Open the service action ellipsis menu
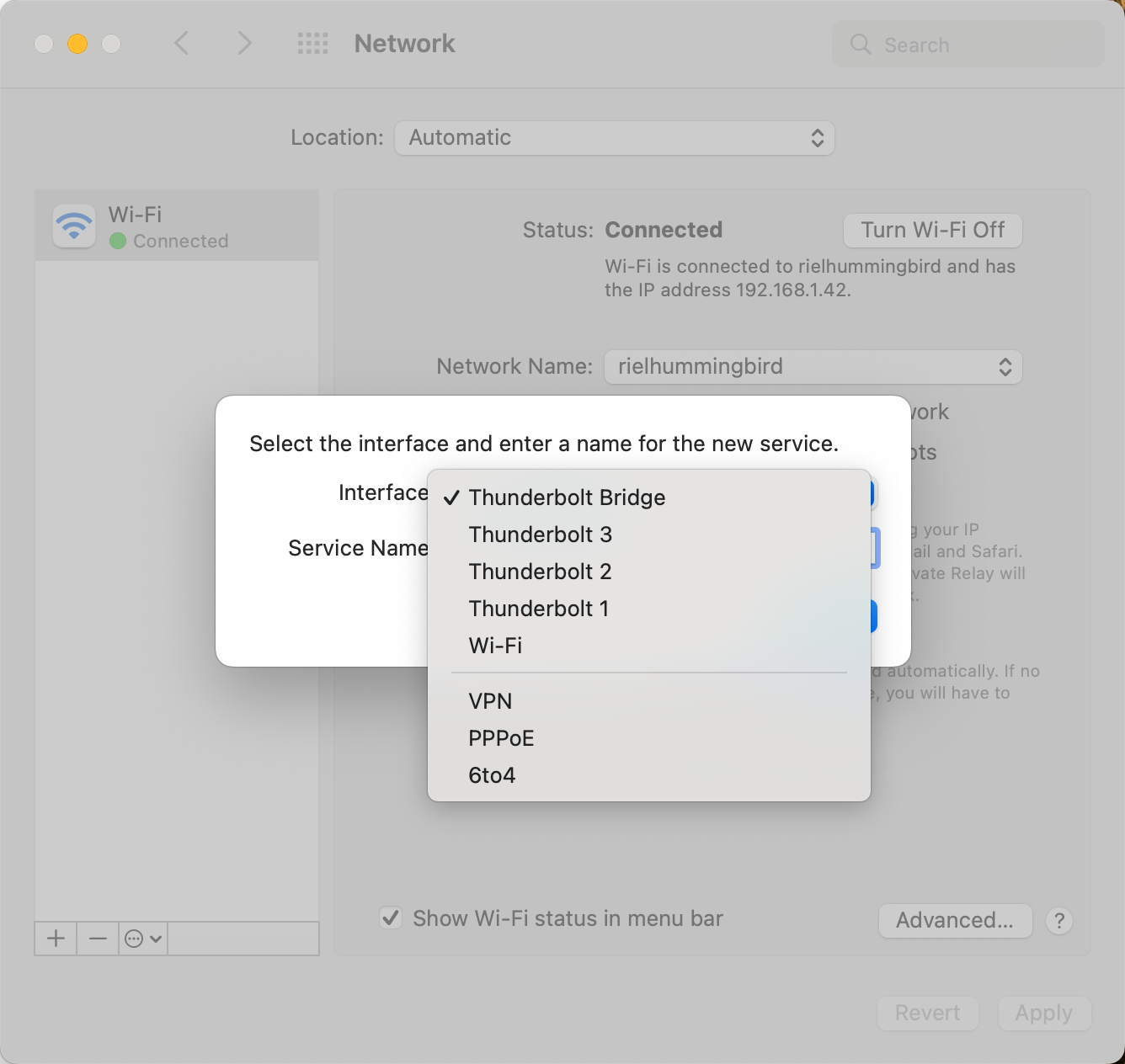The image size is (1125, 1064). [143, 938]
